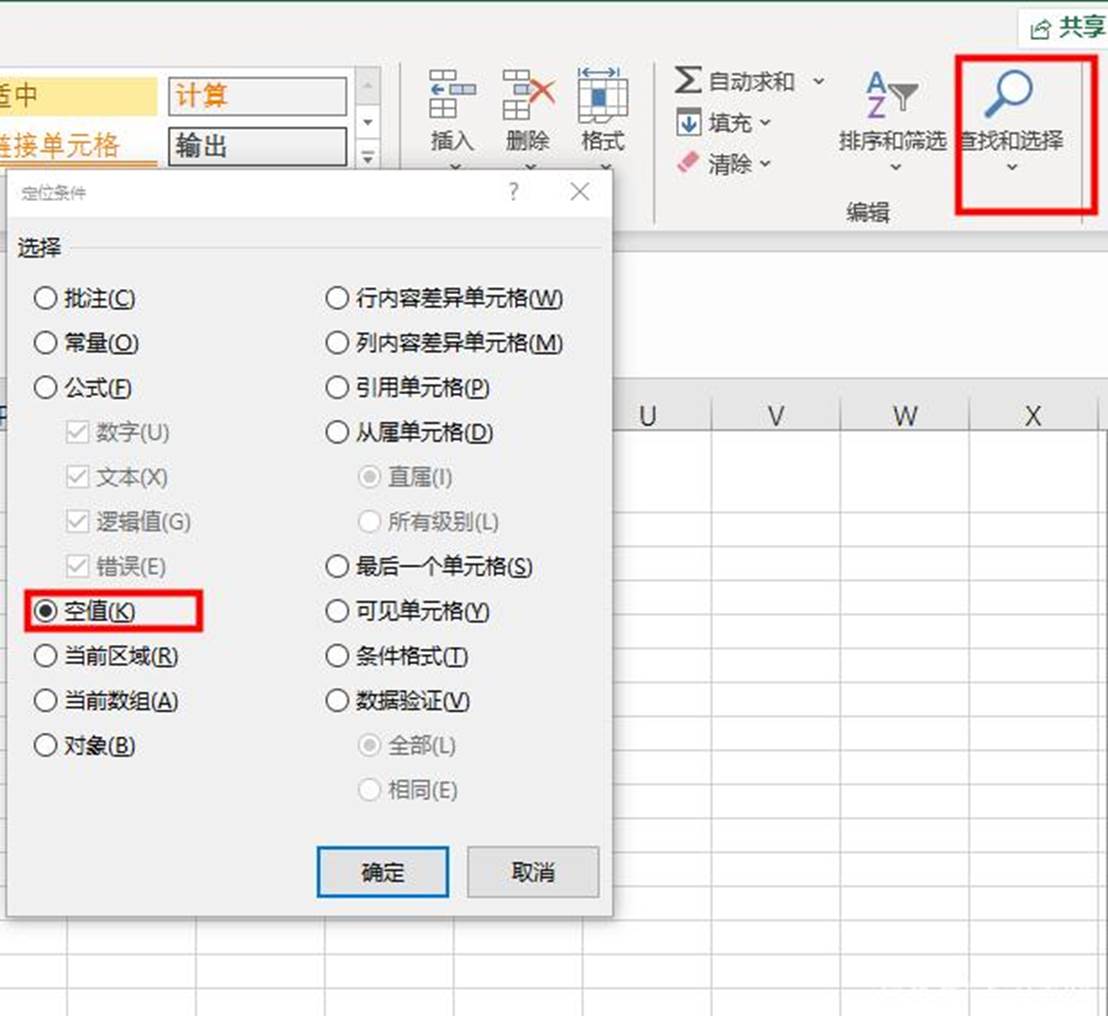Viewport: 1108px width, 1016px height.
Task: Apply the 输出 cell style
Action: pos(258,146)
